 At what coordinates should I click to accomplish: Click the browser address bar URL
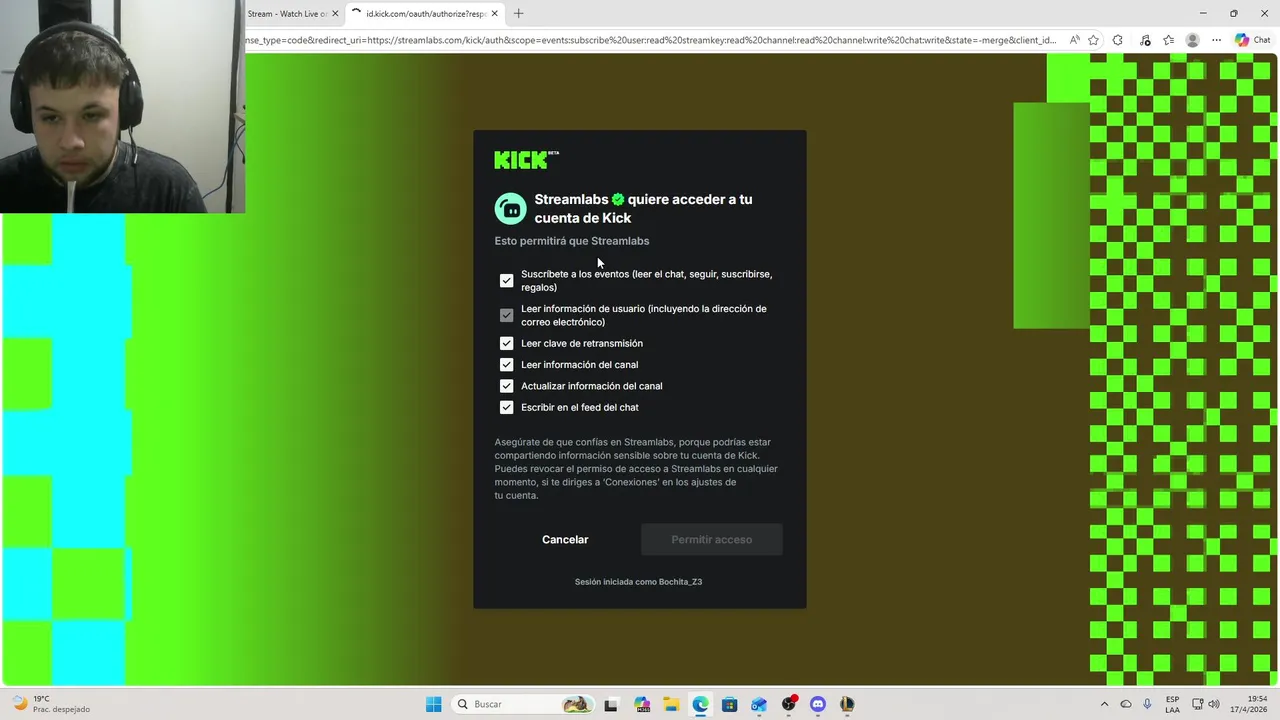(x=651, y=40)
